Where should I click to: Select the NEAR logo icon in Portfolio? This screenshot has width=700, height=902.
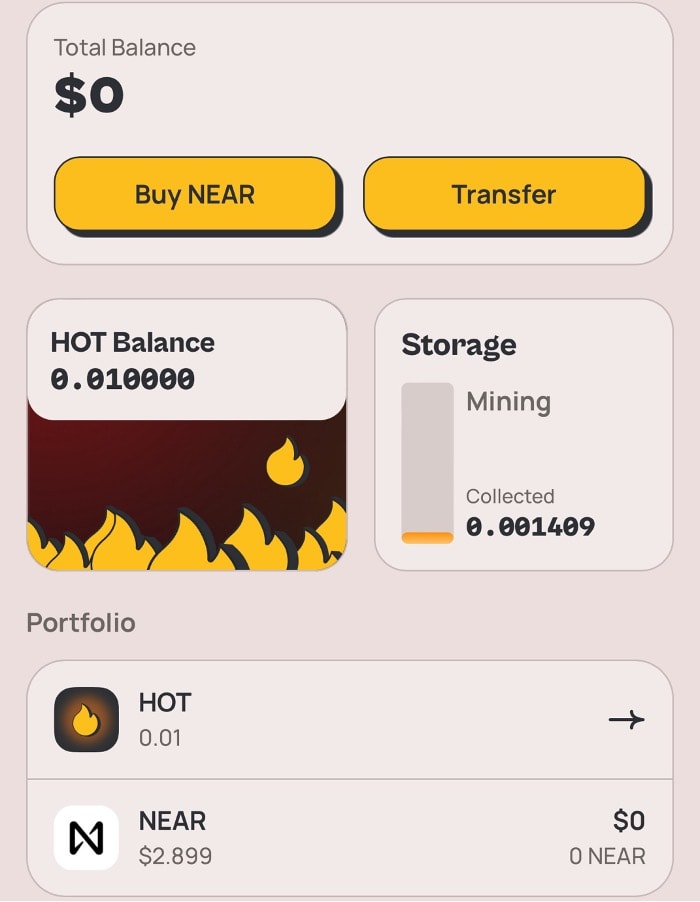pos(85,837)
